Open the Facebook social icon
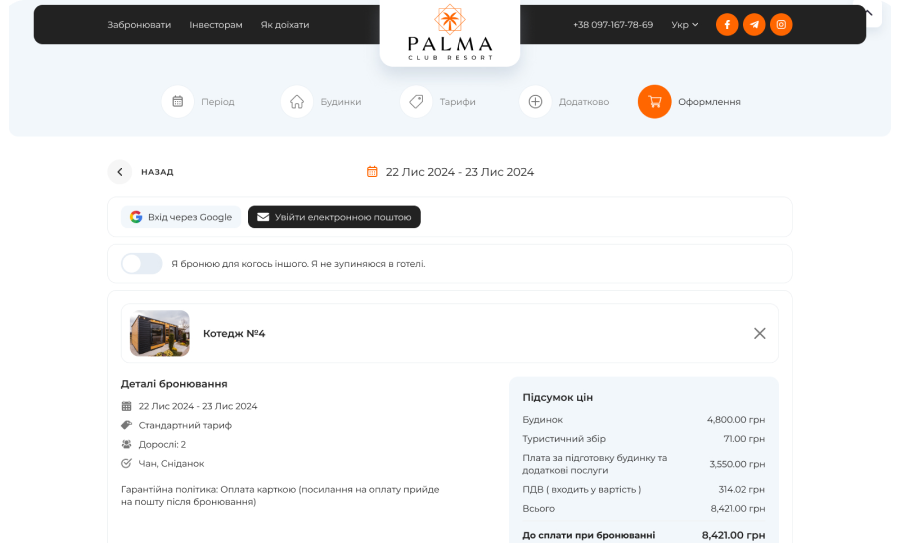Viewport: 900px width, 543px height. pos(727,25)
